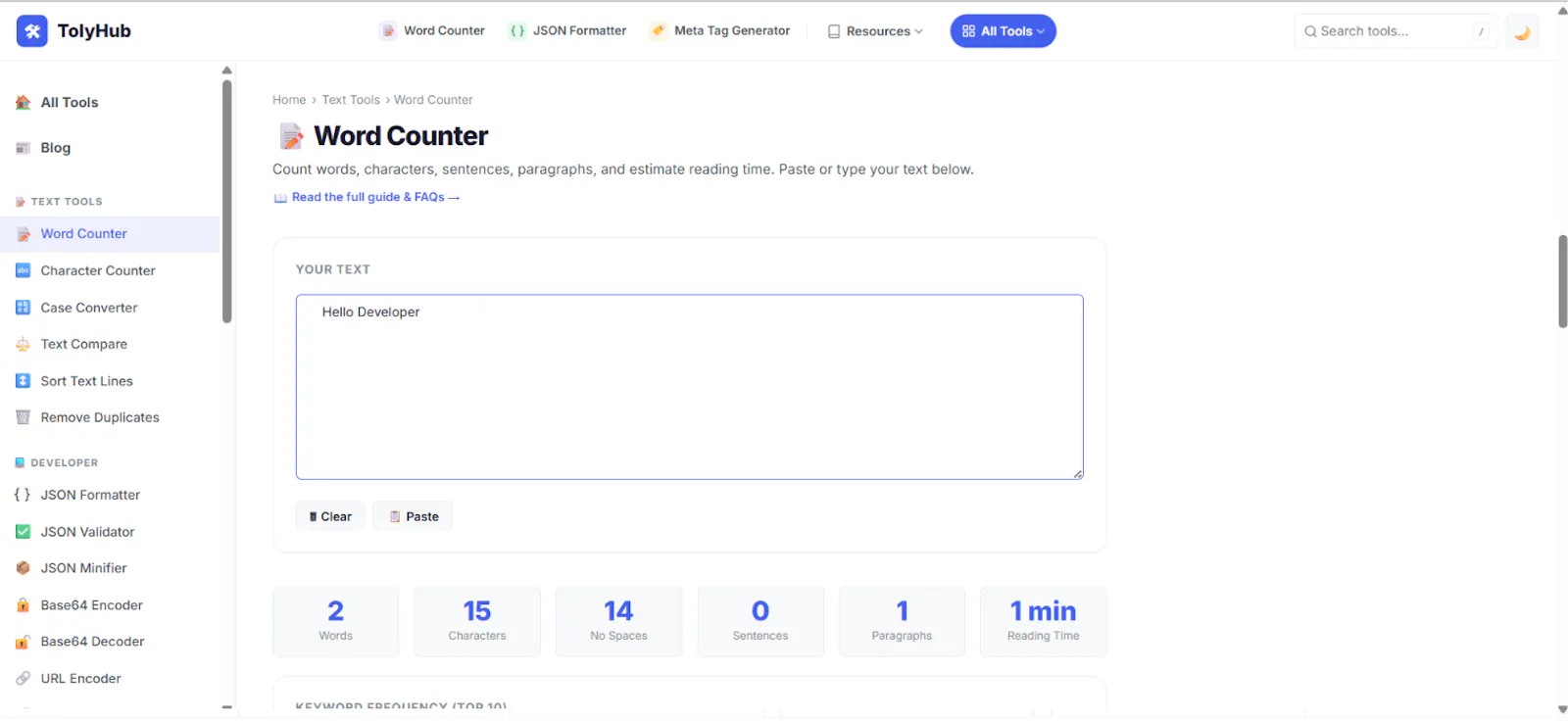
Task: Click the Base64 Encoder lock icon
Action: (23, 605)
